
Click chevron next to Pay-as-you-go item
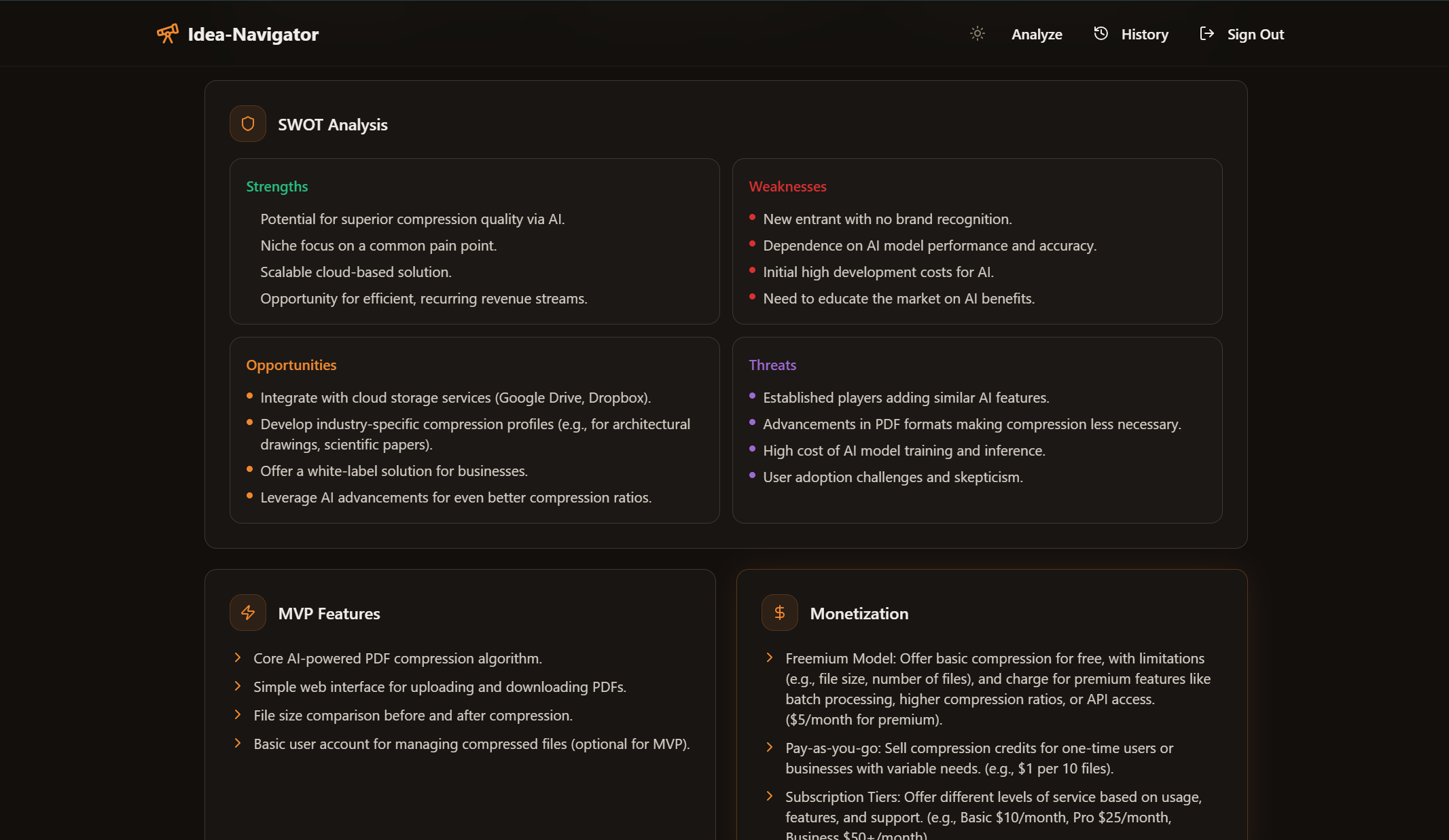[770, 747]
